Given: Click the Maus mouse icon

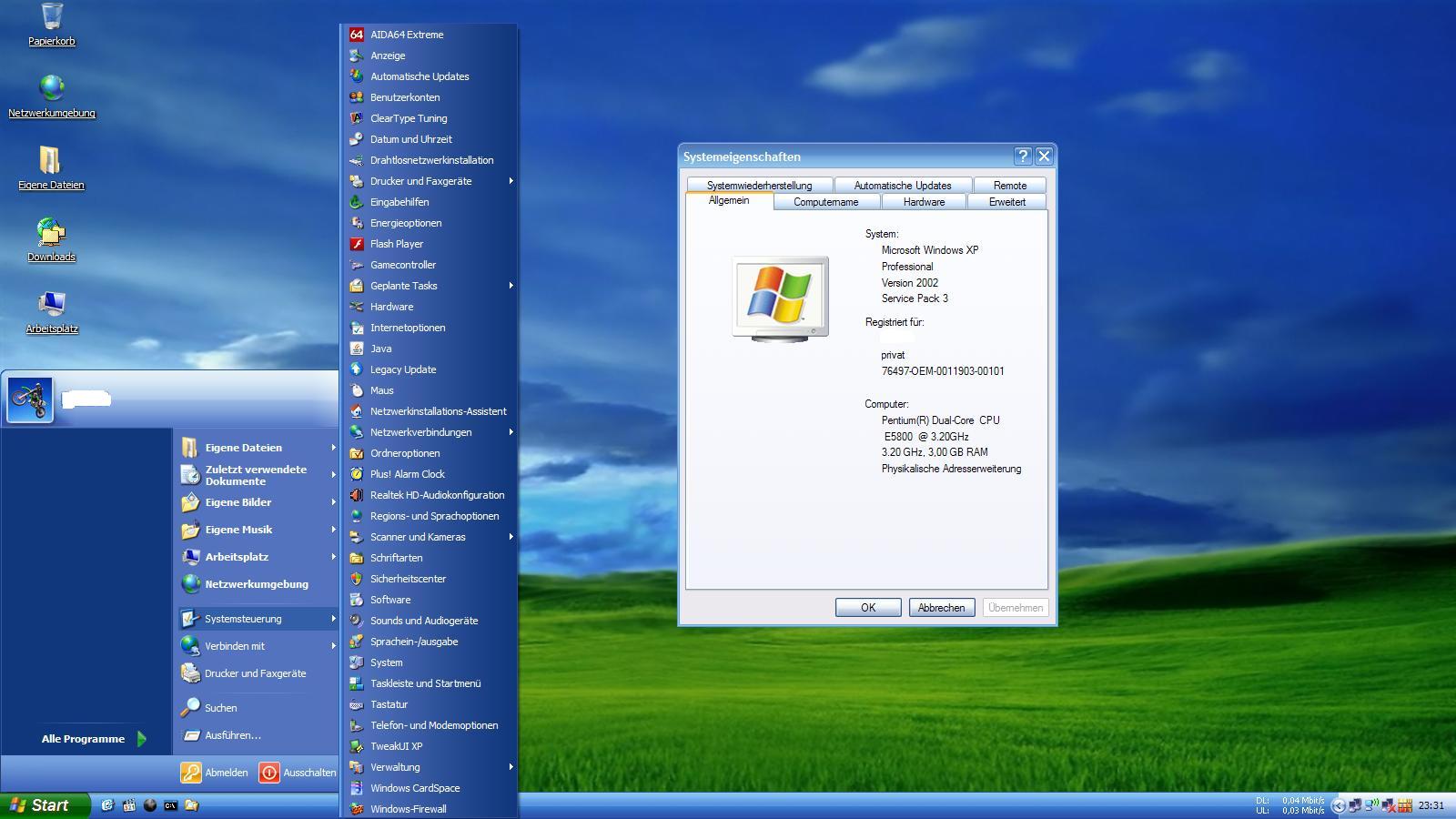Looking at the screenshot, I should 357,390.
